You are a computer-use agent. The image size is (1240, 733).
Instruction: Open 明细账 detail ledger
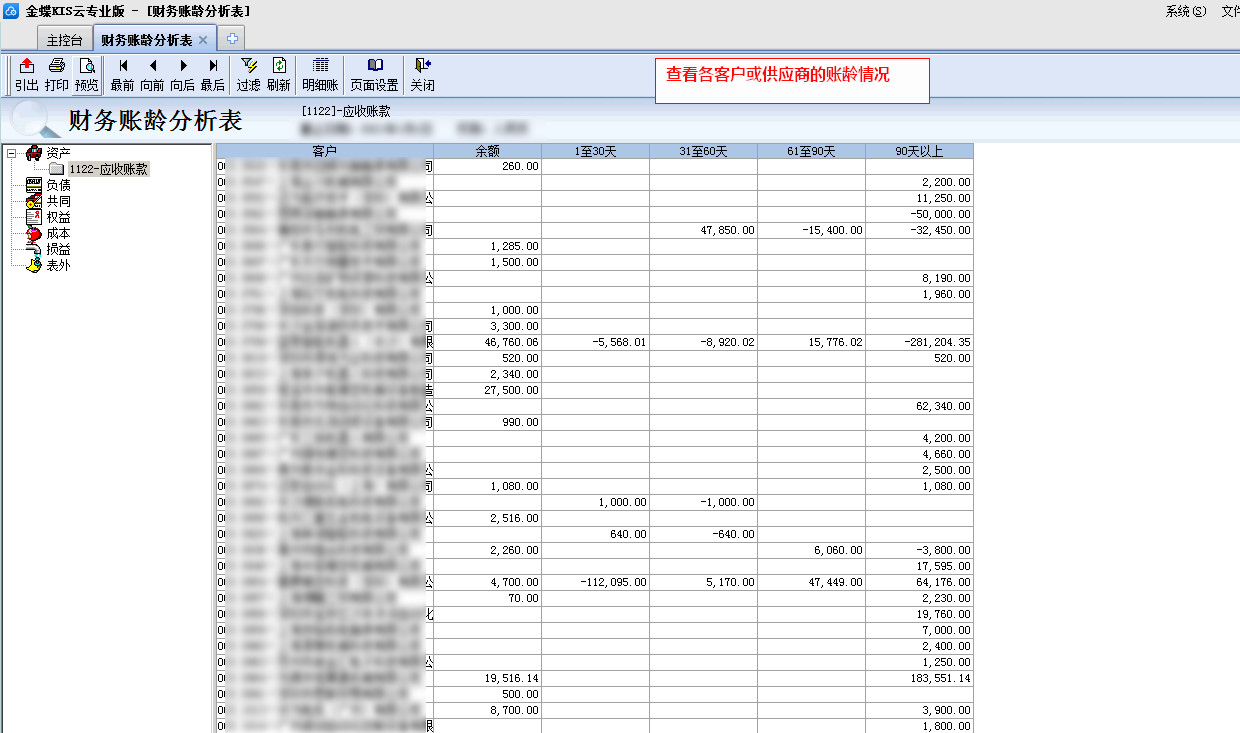tap(320, 74)
